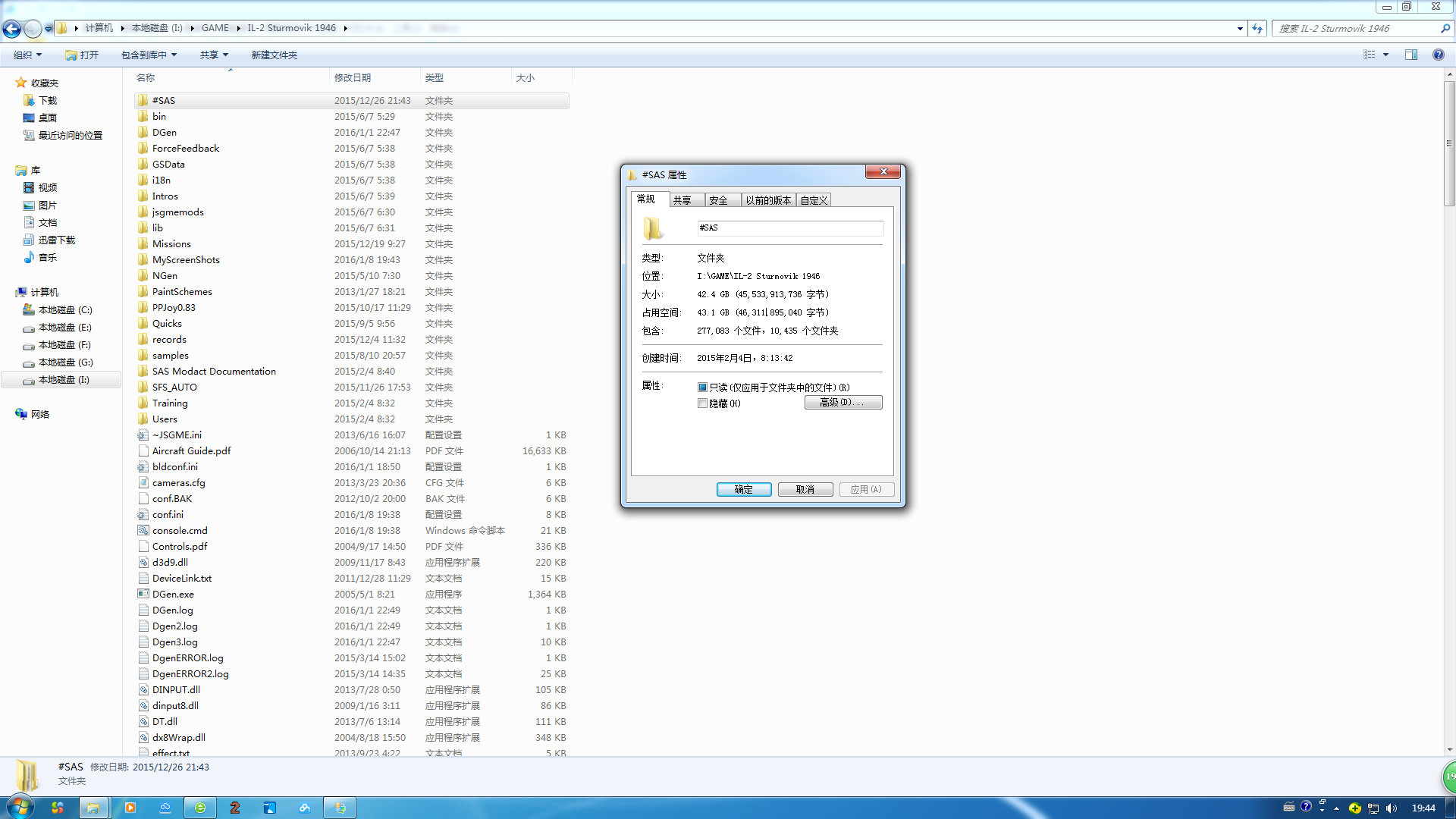Select local disk (C:) drive
The height and width of the screenshot is (819, 1456).
pos(64,310)
